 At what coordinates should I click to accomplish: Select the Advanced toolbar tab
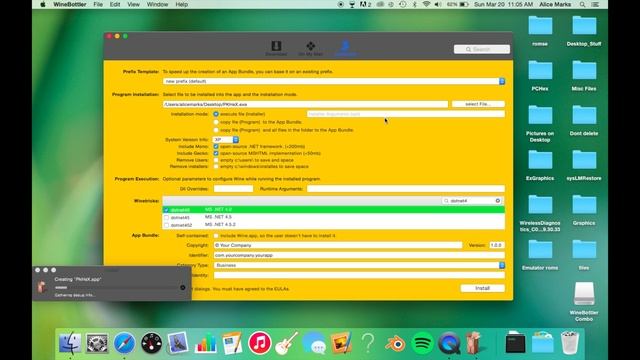[x=346, y=48]
